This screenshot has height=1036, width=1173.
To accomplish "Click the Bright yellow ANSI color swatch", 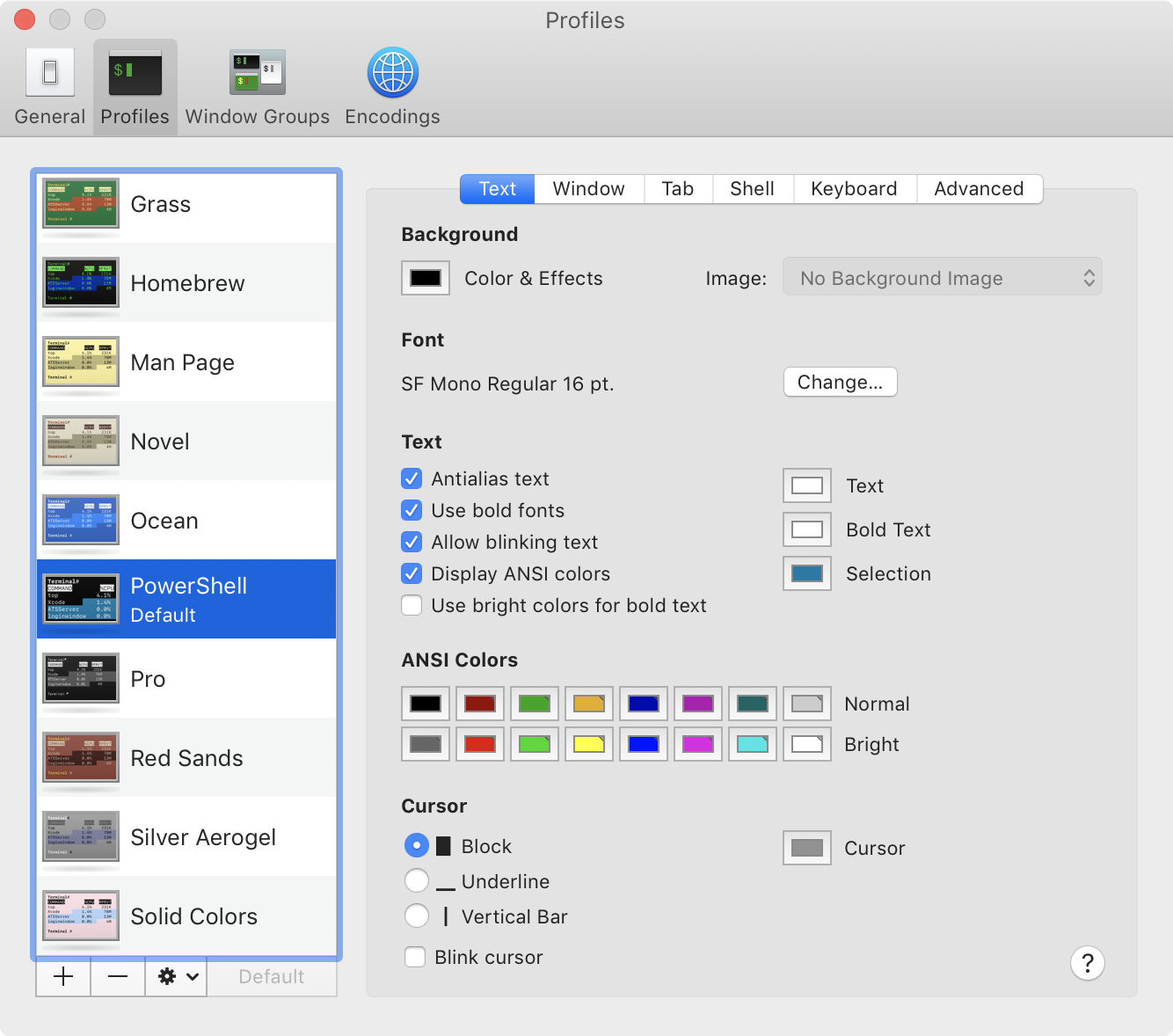I will coord(589,744).
